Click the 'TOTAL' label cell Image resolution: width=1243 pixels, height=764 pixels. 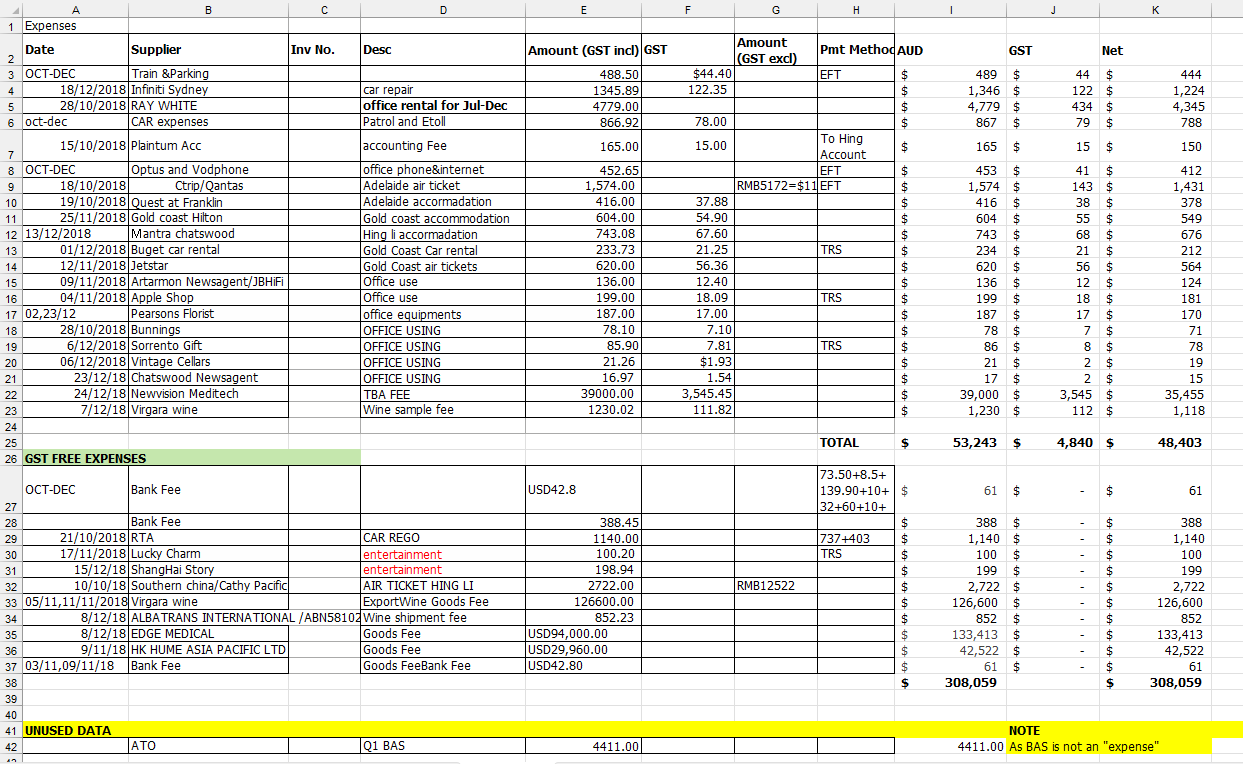855,442
